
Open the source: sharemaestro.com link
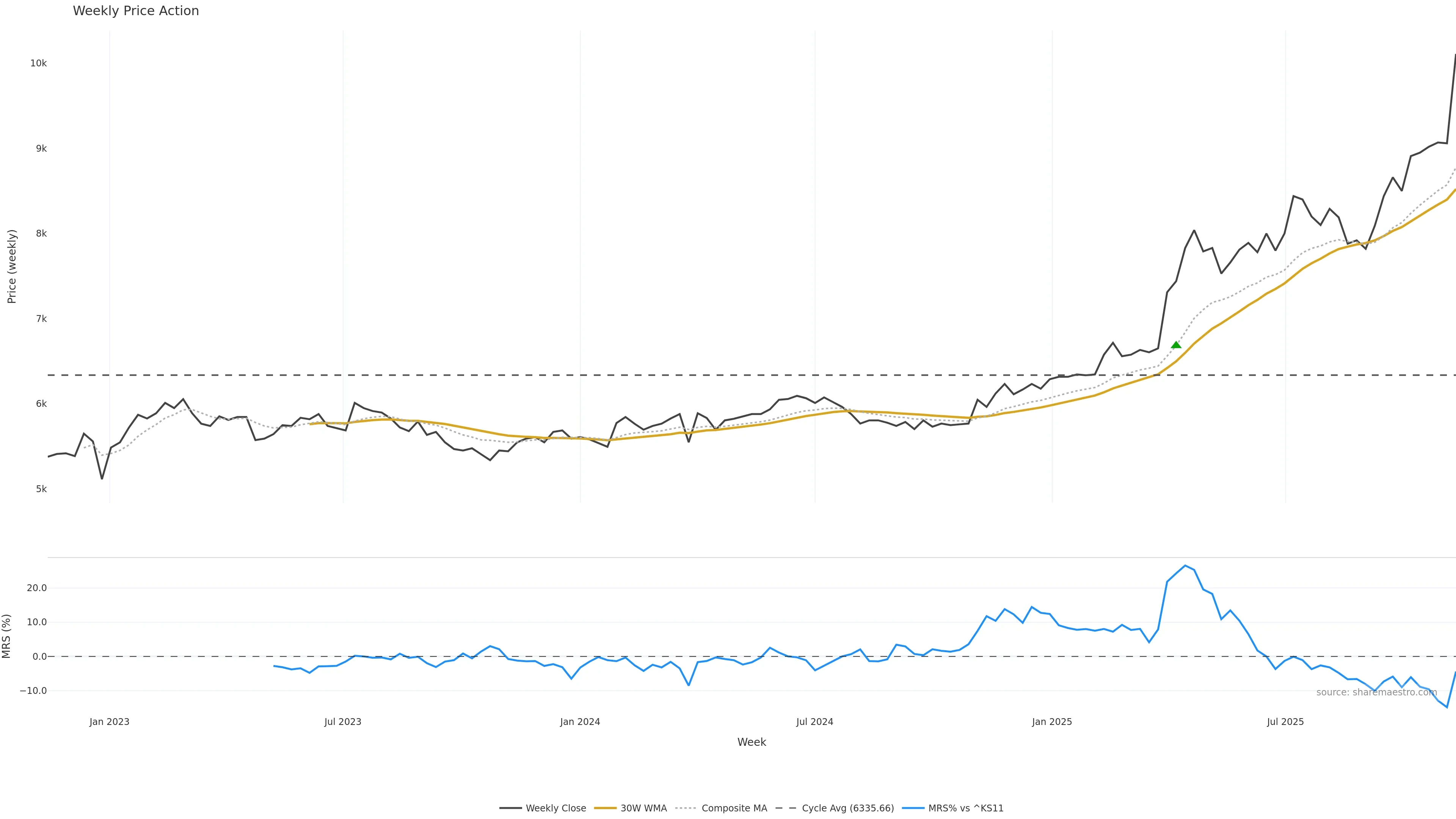point(1376,692)
